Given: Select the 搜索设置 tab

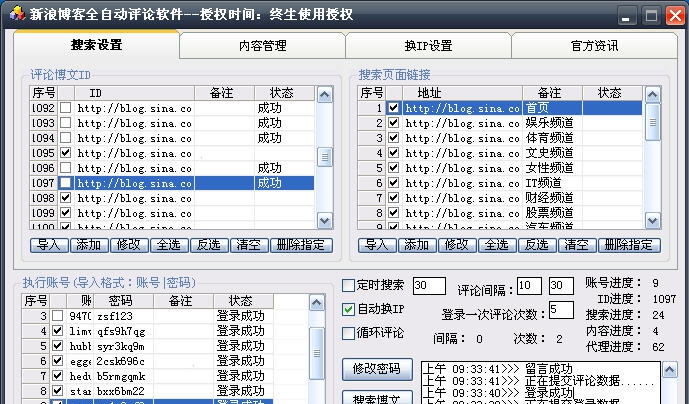Looking at the screenshot, I should tap(96, 44).
